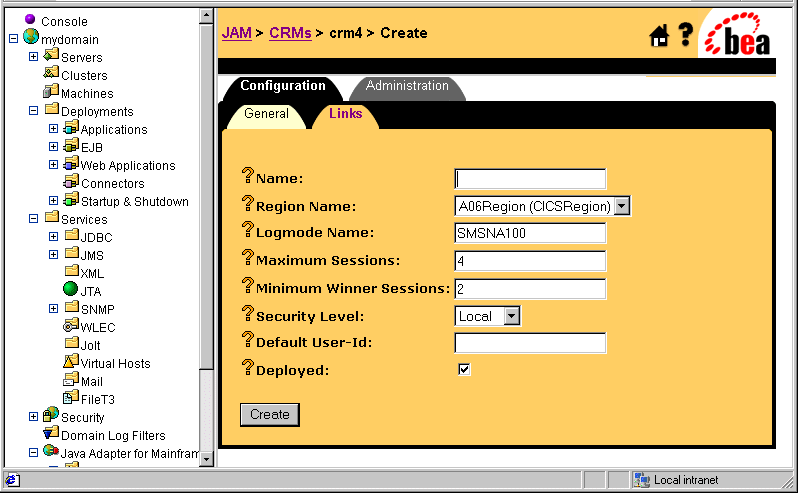Click the BEA logo
Screen dimensions: 798x493
pos(737,34)
